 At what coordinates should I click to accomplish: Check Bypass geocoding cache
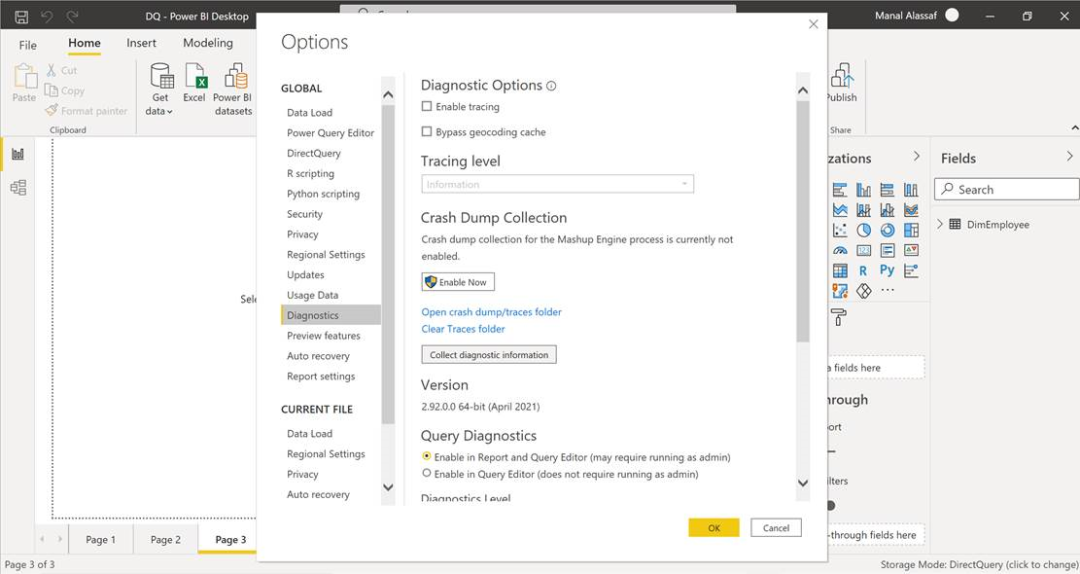(427, 132)
